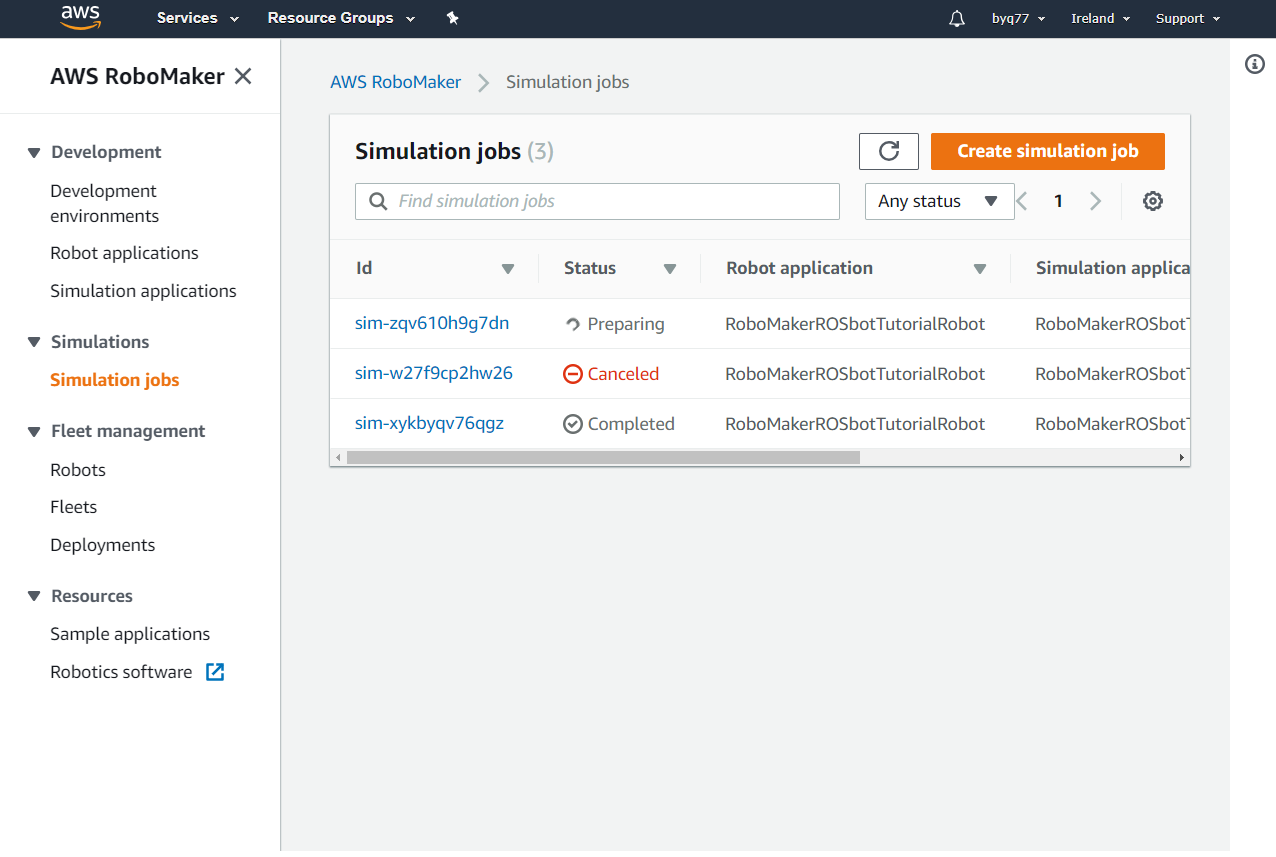Image resolution: width=1276 pixels, height=857 pixels.
Task: Open Robot applications page
Action: click(124, 253)
